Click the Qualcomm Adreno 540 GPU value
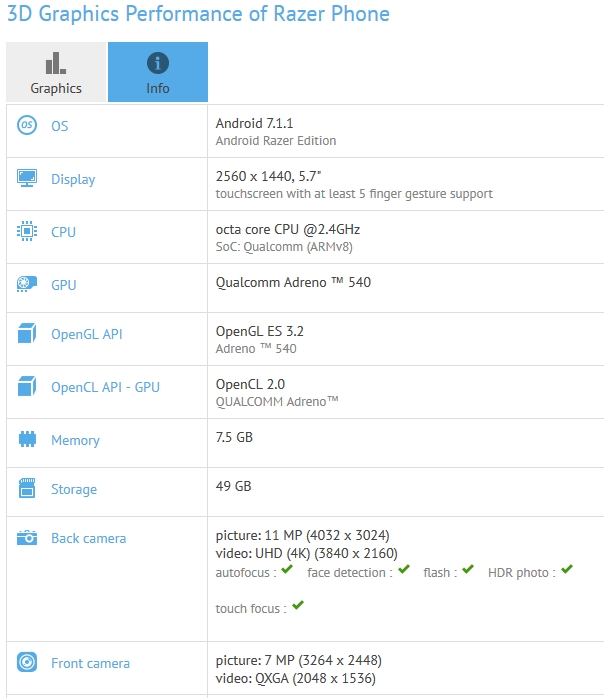The image size is (604, 698). pyautogui.click(x=293, y=282)
